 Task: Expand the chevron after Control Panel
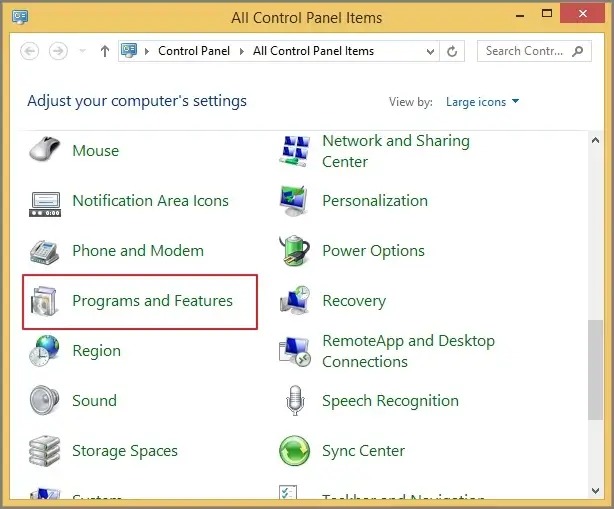[242, 51]
